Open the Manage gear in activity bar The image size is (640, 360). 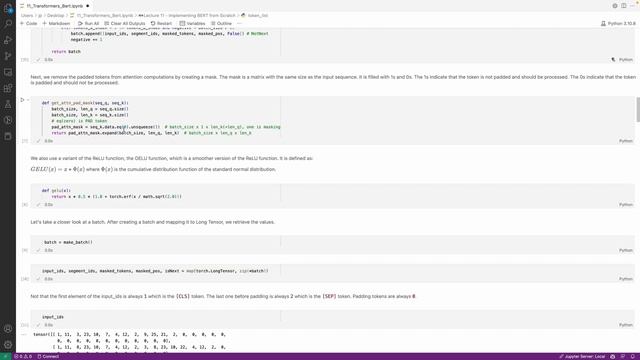(8, 344)
